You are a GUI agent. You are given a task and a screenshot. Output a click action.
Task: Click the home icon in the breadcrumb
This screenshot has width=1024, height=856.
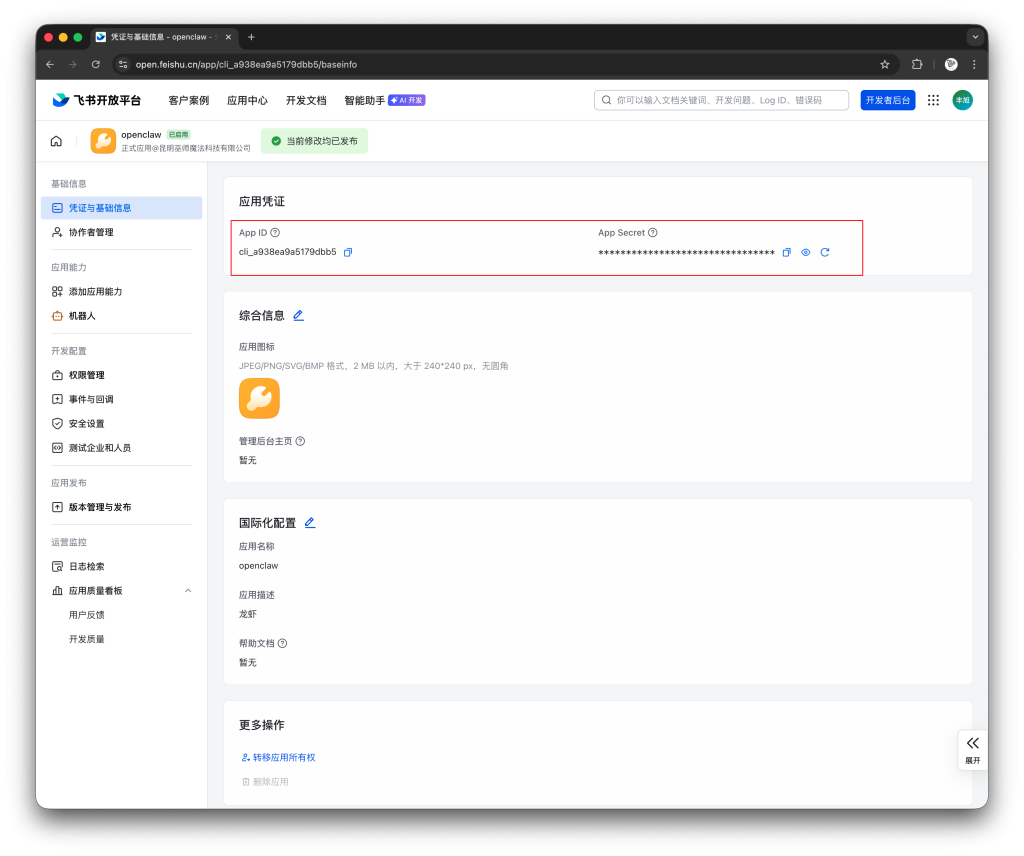57,140
